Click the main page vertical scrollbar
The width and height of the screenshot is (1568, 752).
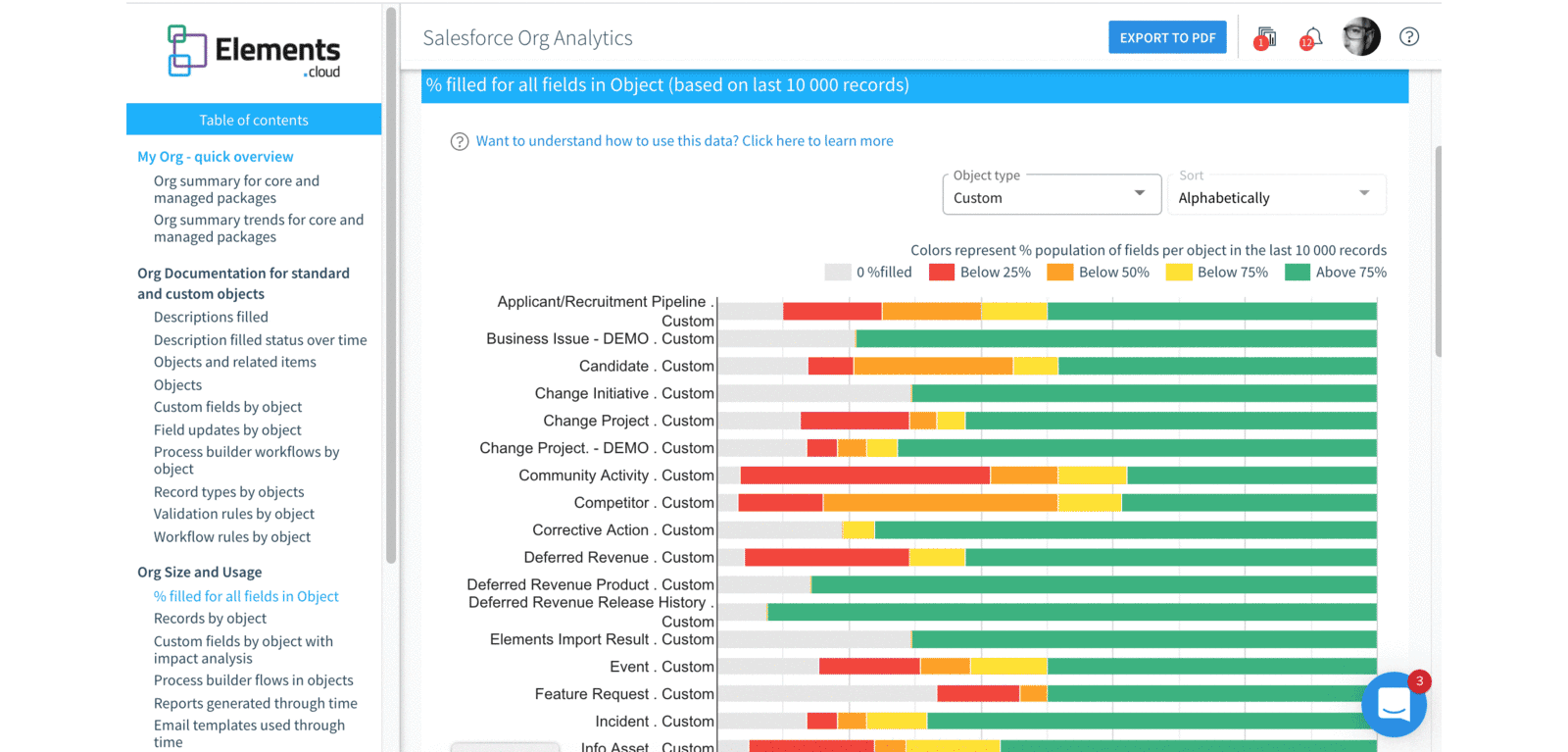1438,251
